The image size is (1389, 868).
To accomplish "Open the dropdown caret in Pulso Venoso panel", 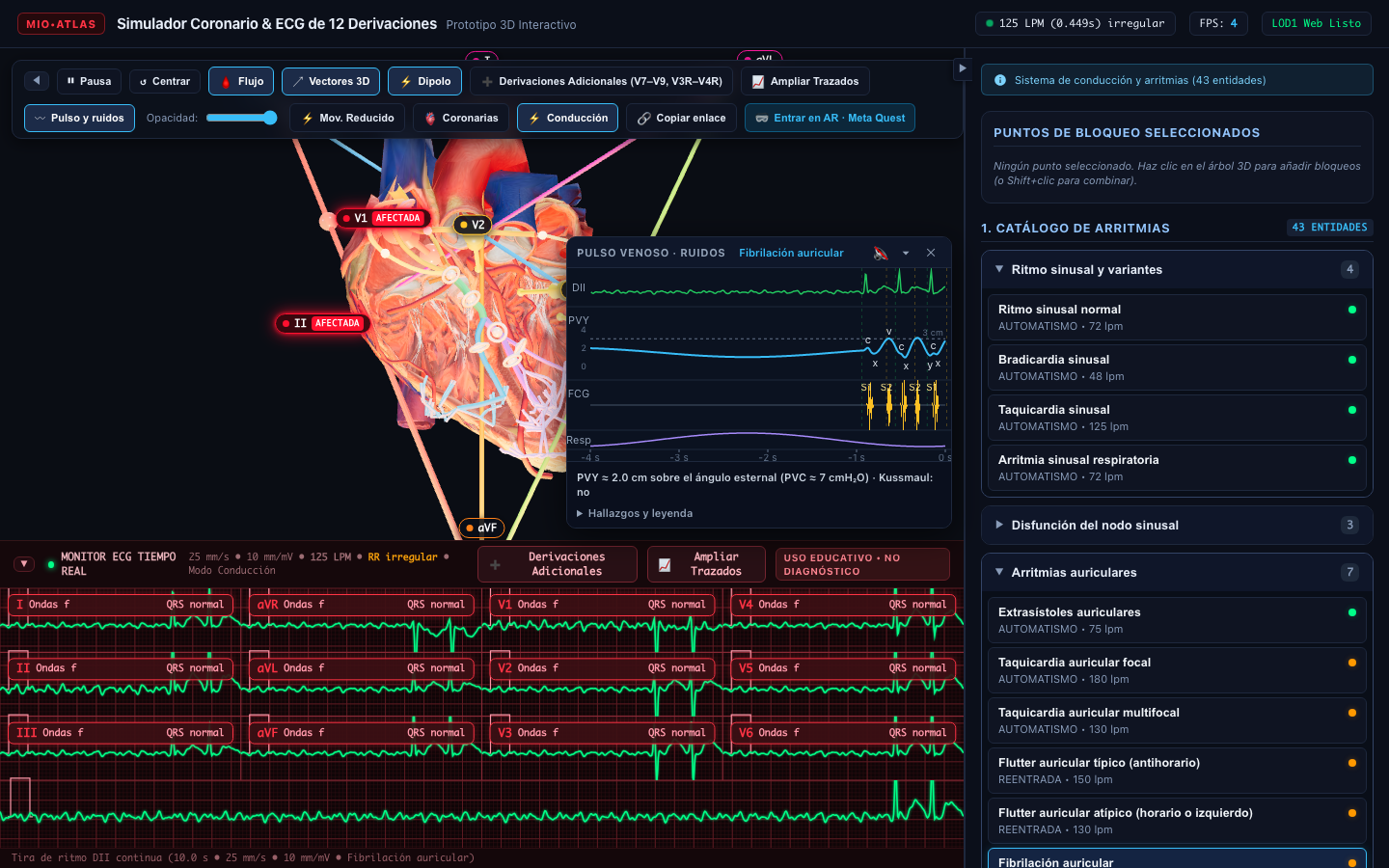I will tap(906, 253).
